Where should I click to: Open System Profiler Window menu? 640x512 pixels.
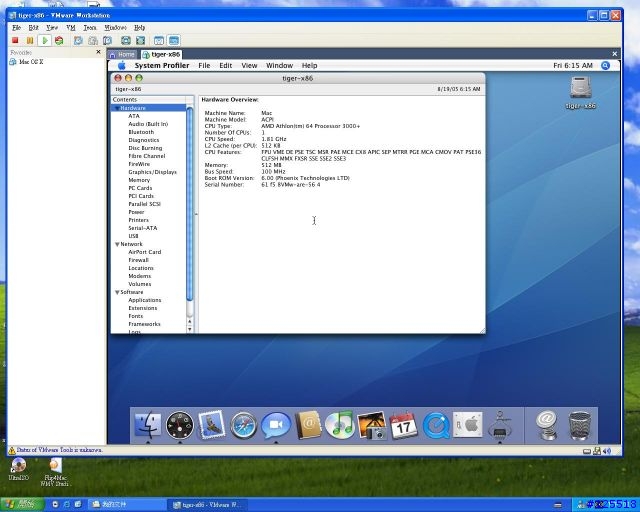click(x=279, y=66)
